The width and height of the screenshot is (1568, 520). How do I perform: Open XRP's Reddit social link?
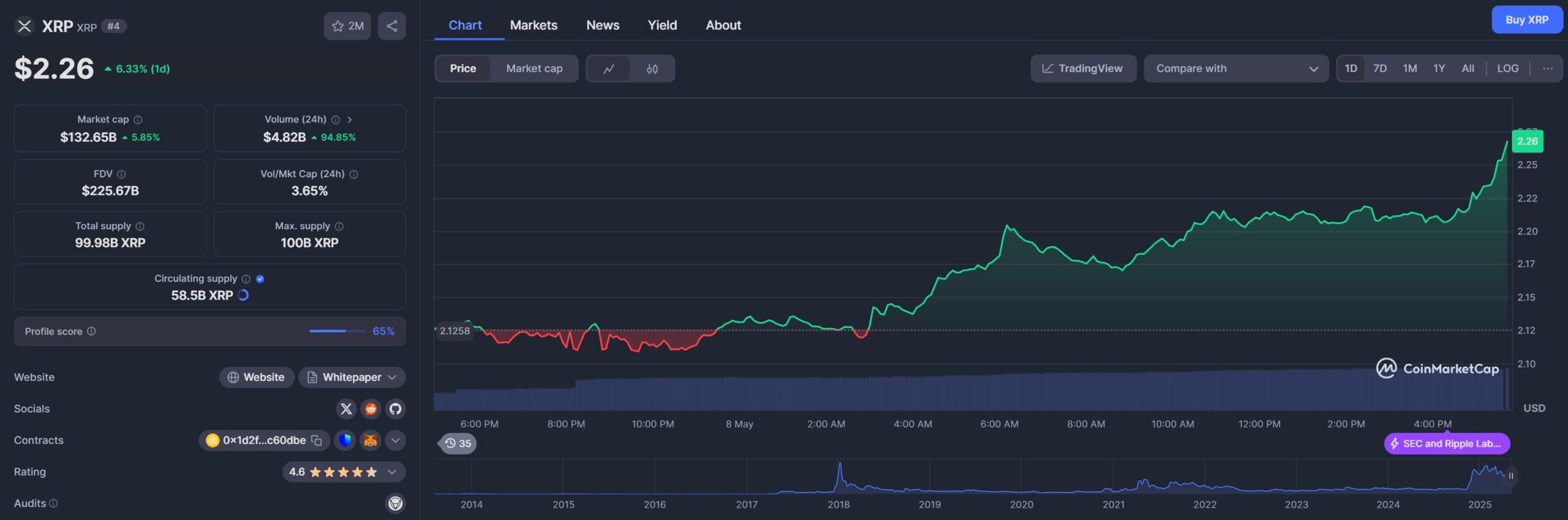pyautogui.click(x=371, y=409)
